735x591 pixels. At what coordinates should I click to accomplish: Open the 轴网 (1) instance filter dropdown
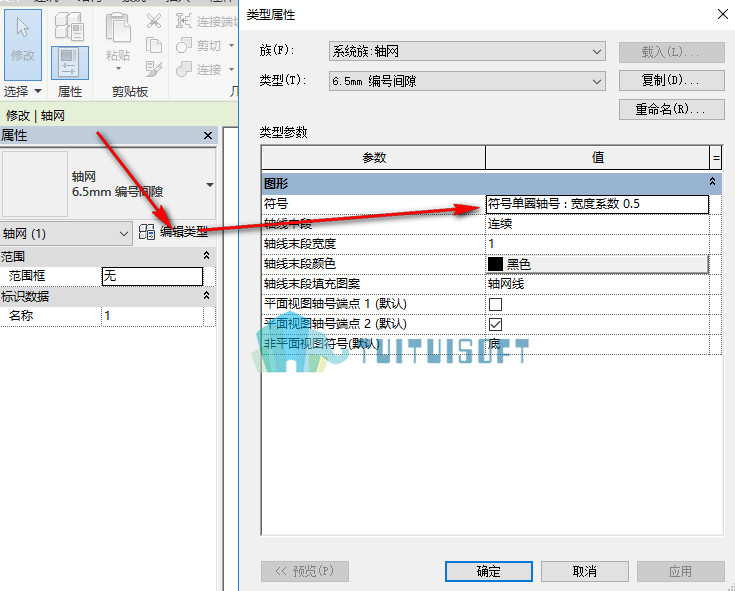point(66,233)
